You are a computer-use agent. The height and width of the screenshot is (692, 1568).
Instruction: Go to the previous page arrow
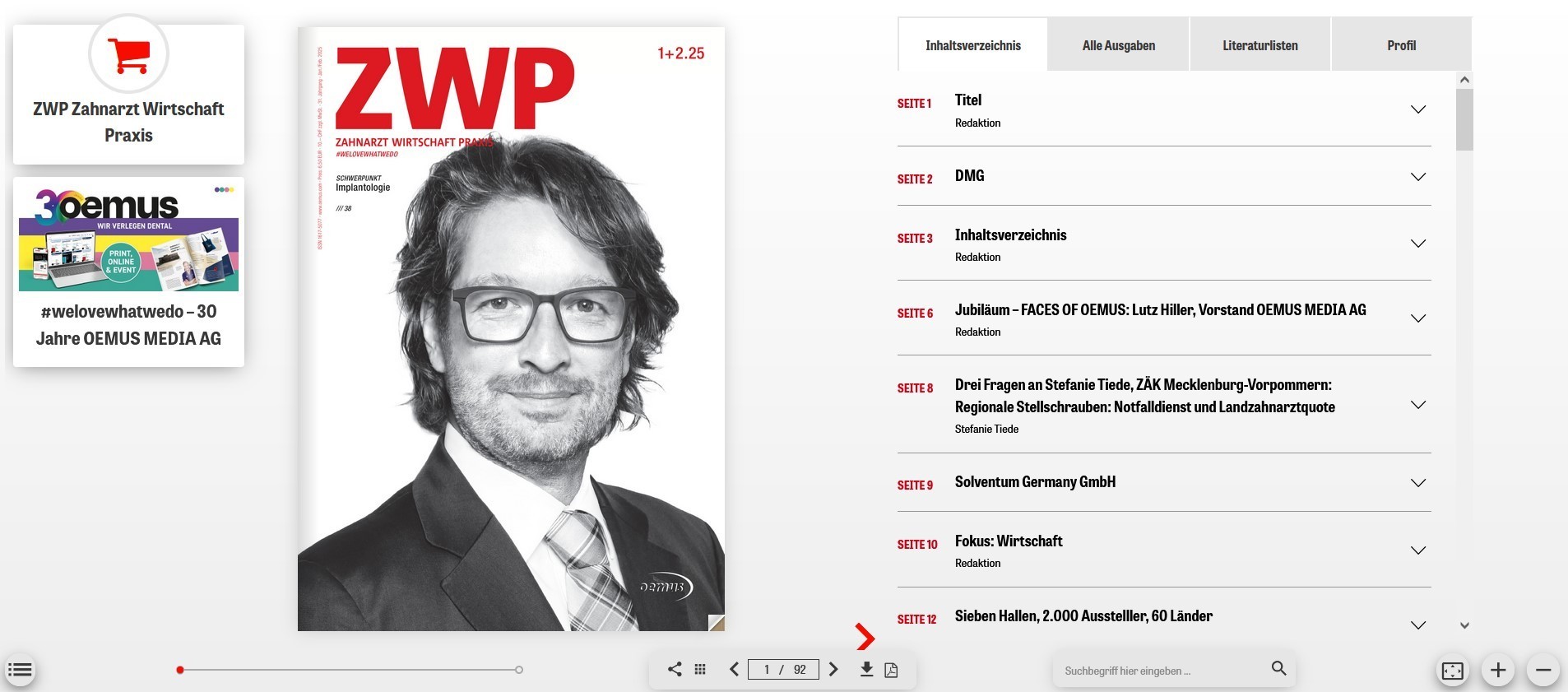tap(735, 669)
